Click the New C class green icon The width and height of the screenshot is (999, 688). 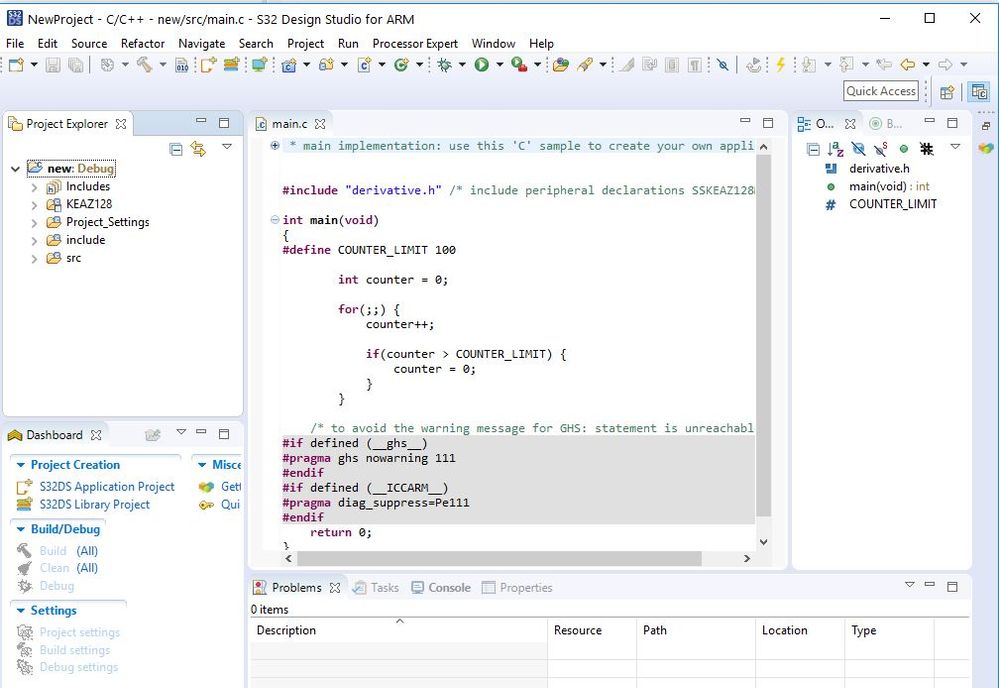click(401, 64)
